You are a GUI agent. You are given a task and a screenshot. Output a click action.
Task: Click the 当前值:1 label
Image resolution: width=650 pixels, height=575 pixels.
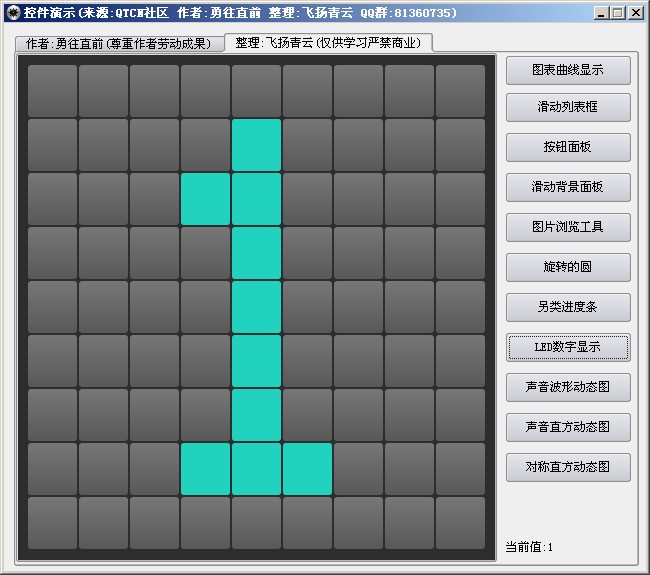tap(529, 547)
